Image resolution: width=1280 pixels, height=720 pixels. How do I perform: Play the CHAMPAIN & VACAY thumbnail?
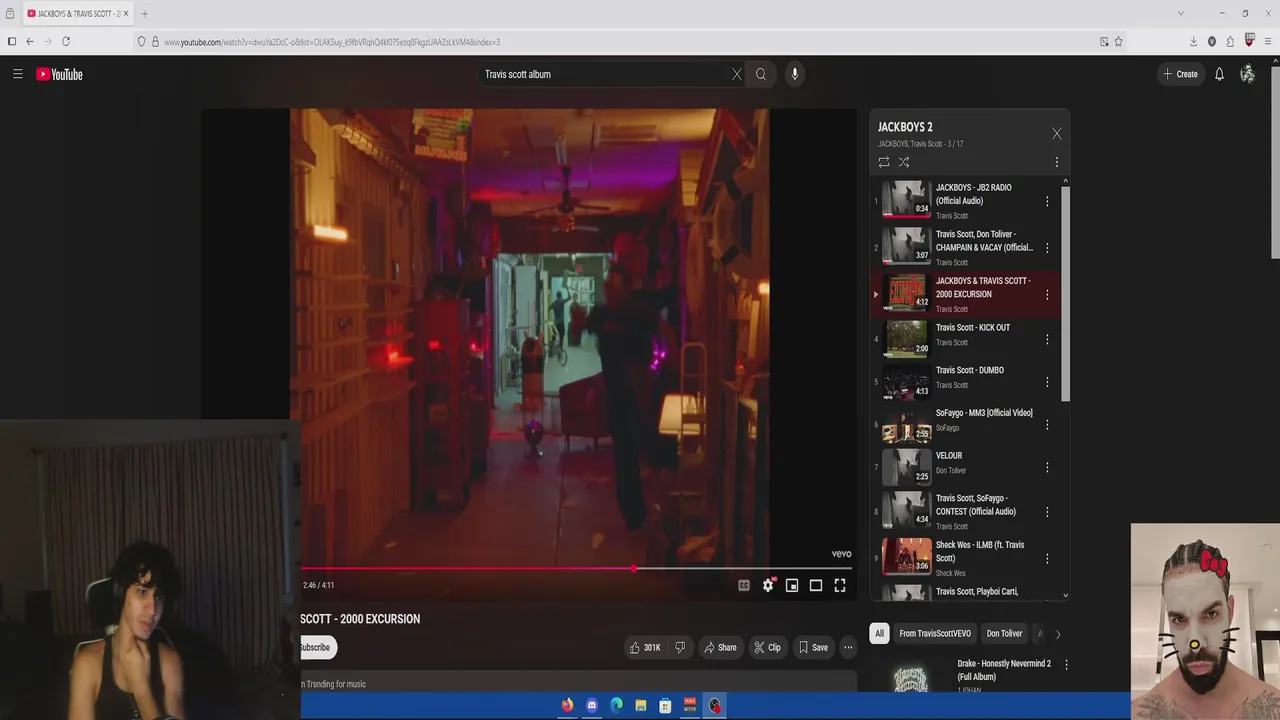click(906, 245)
